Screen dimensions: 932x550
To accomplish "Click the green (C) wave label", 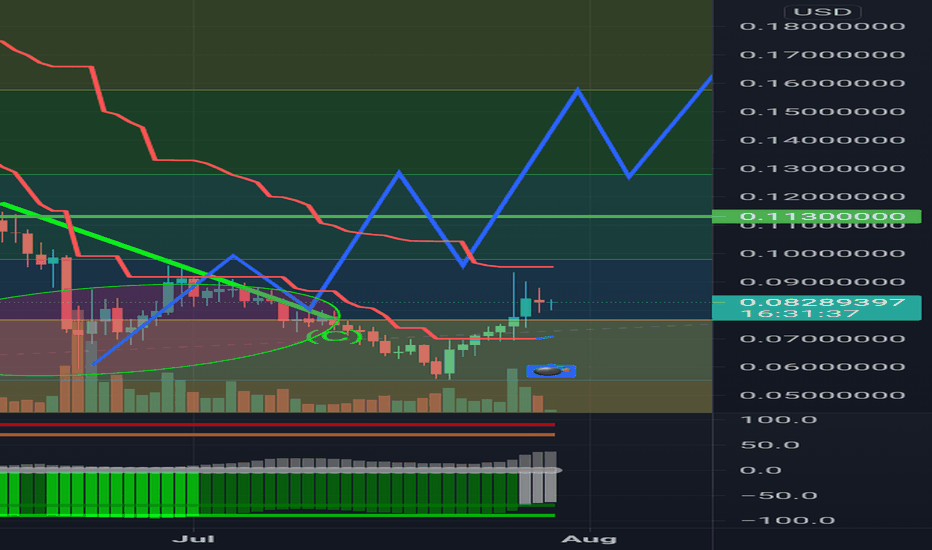I will point(335,337).
